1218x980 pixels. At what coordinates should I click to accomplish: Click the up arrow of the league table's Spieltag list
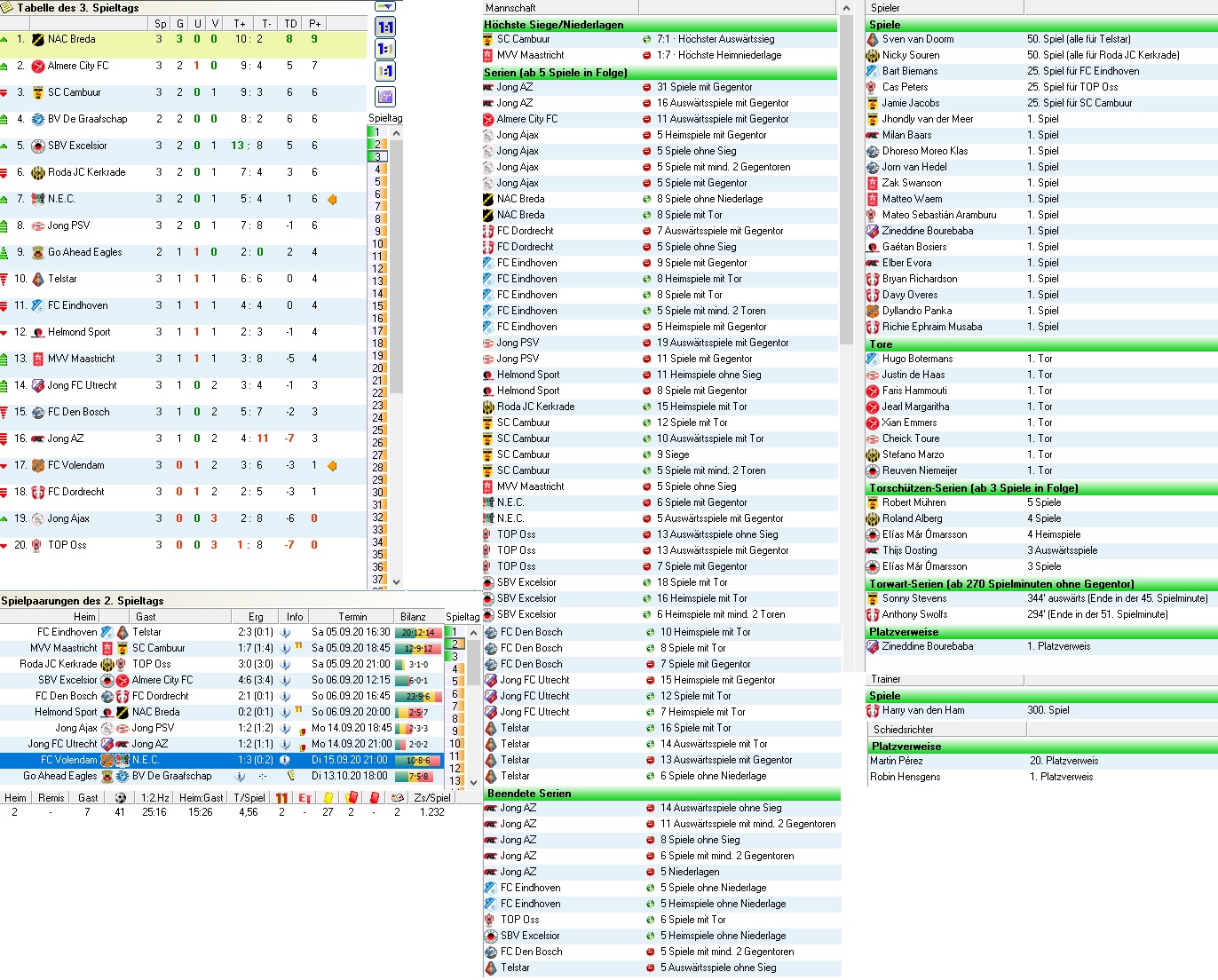point(396,133)
